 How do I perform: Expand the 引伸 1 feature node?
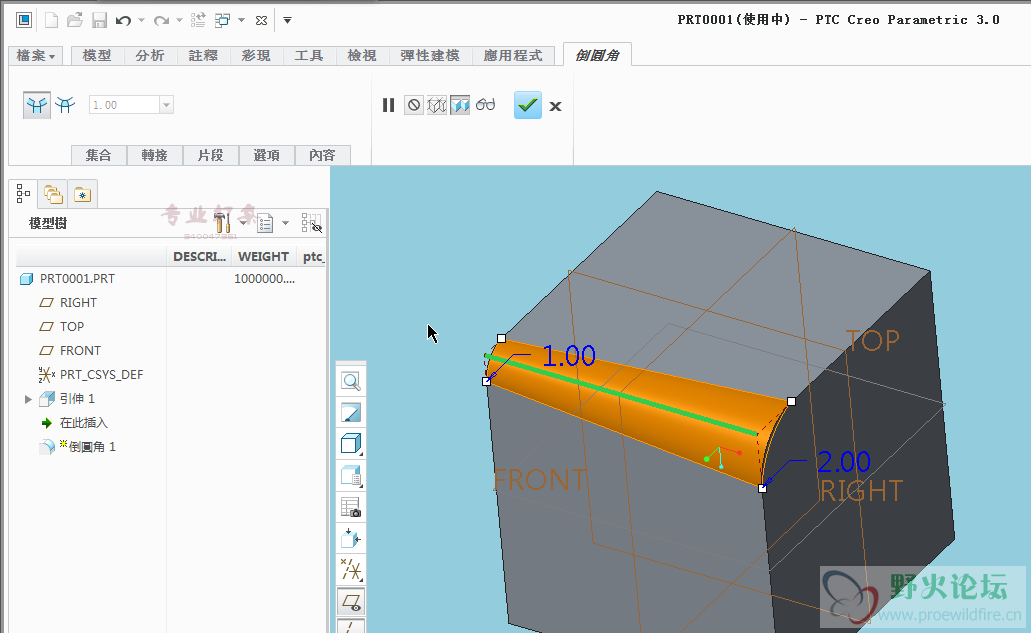click(x=28, y=399)
